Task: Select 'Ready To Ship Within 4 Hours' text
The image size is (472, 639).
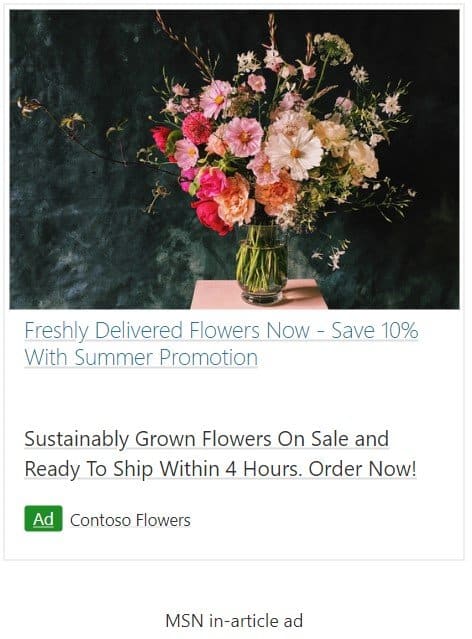Action: (164, 469)
